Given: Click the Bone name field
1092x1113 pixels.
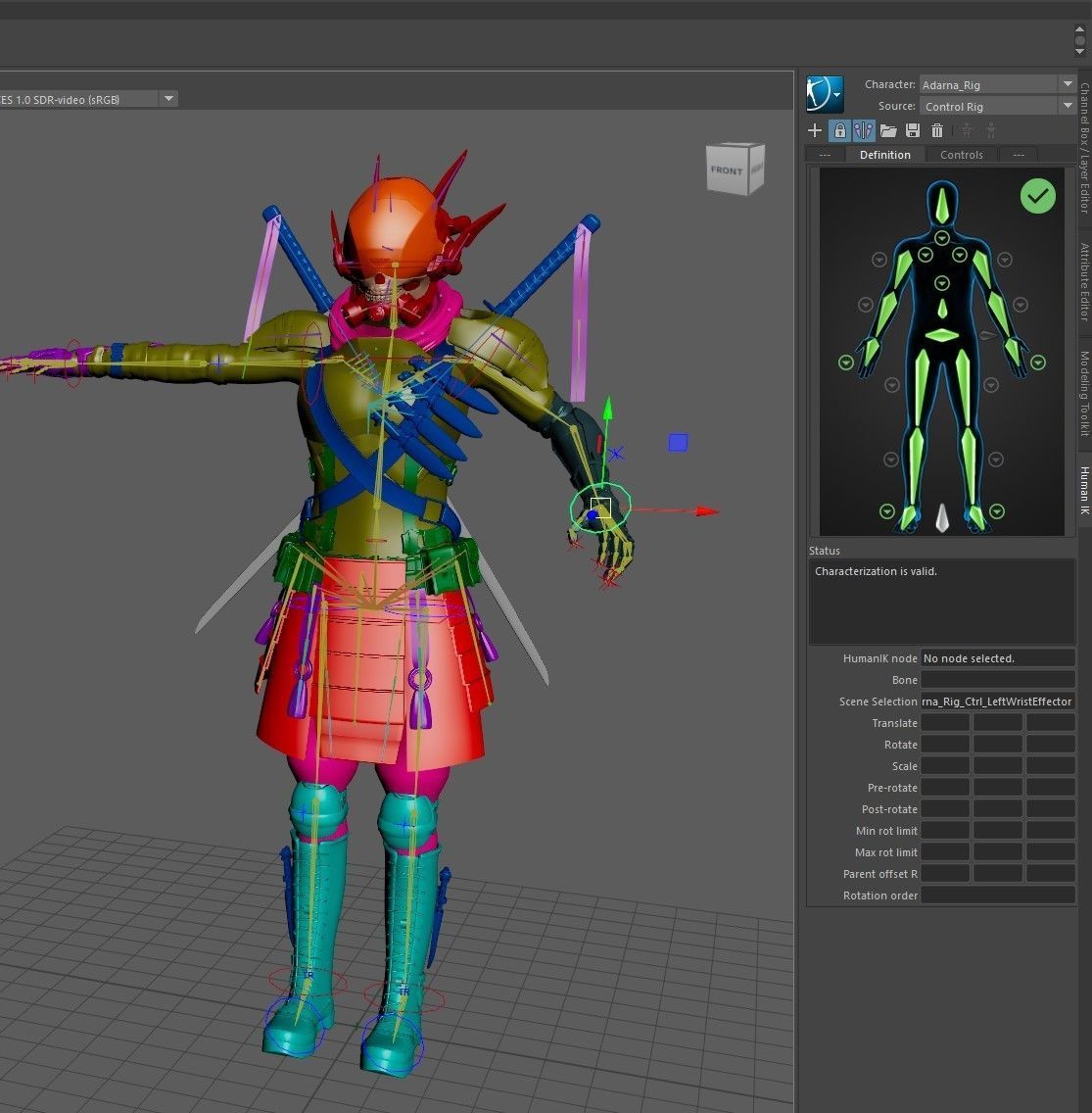Looking at the screenshot, I should (998, 680).
